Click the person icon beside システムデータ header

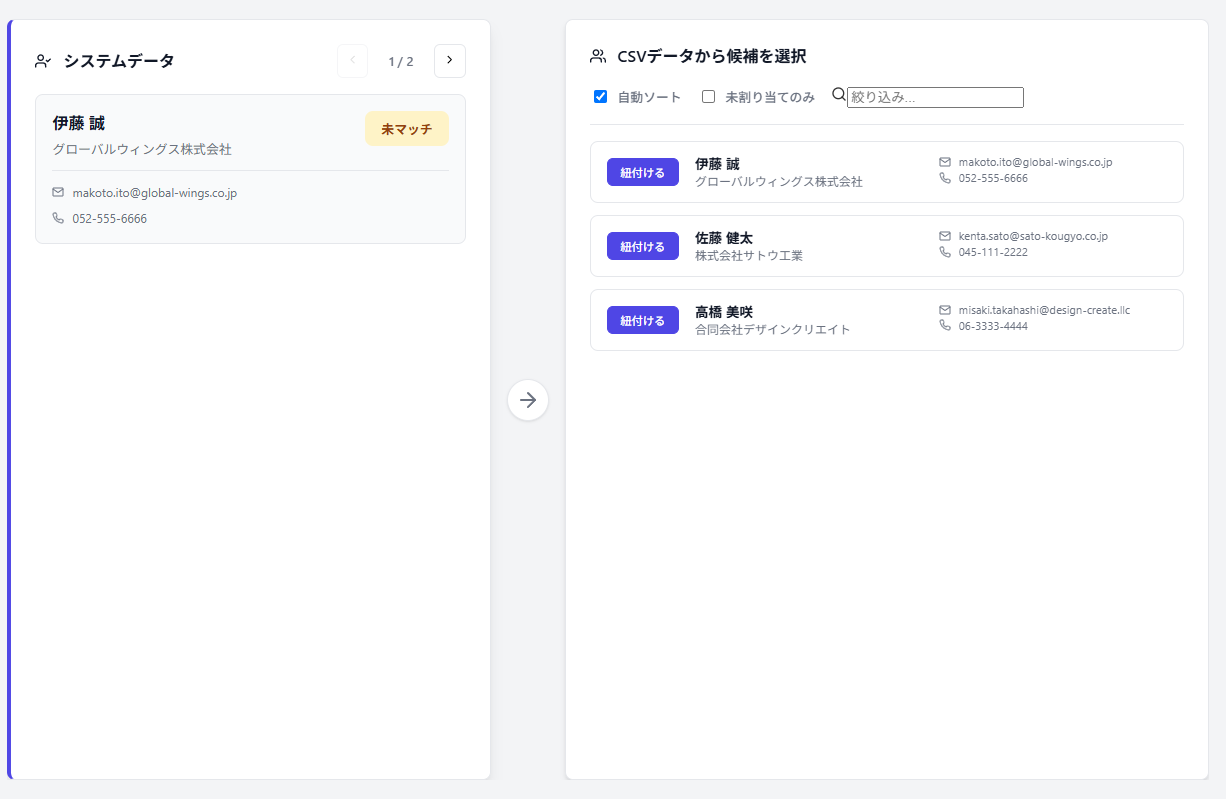(x=41, y=60)
